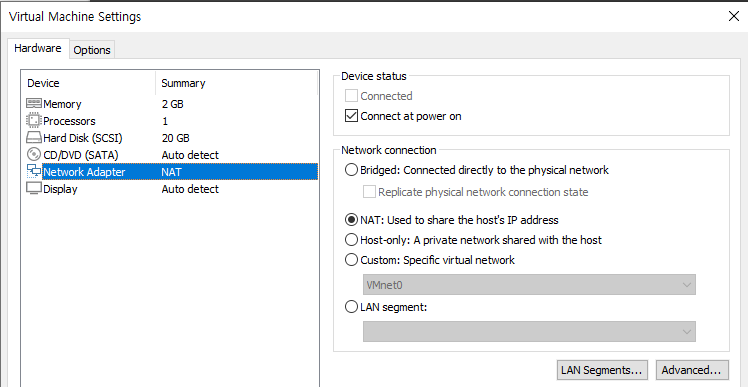
Task: Expand the LAN segment dropdown list
Action: tap(529, 332)
